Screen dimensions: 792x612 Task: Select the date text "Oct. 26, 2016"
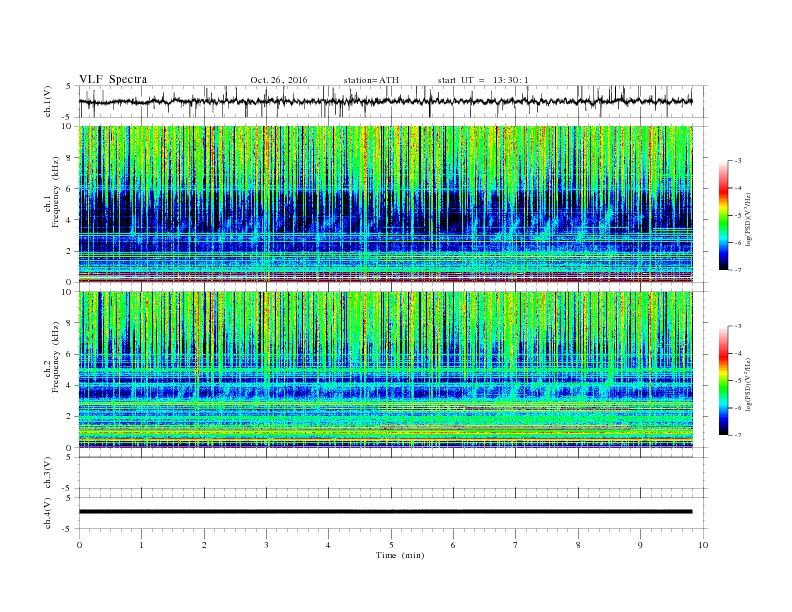click(278, 80)
